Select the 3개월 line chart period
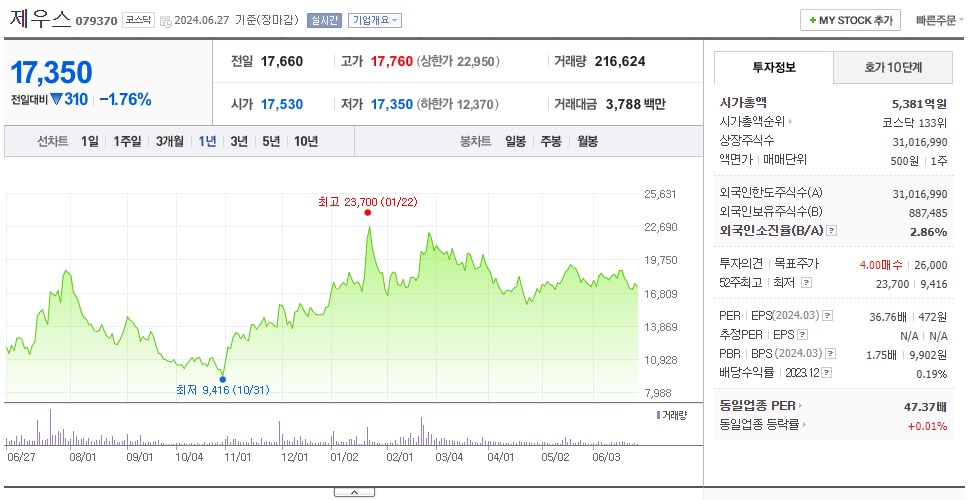Viewport: 968px width, 500px height. [170, 141]
